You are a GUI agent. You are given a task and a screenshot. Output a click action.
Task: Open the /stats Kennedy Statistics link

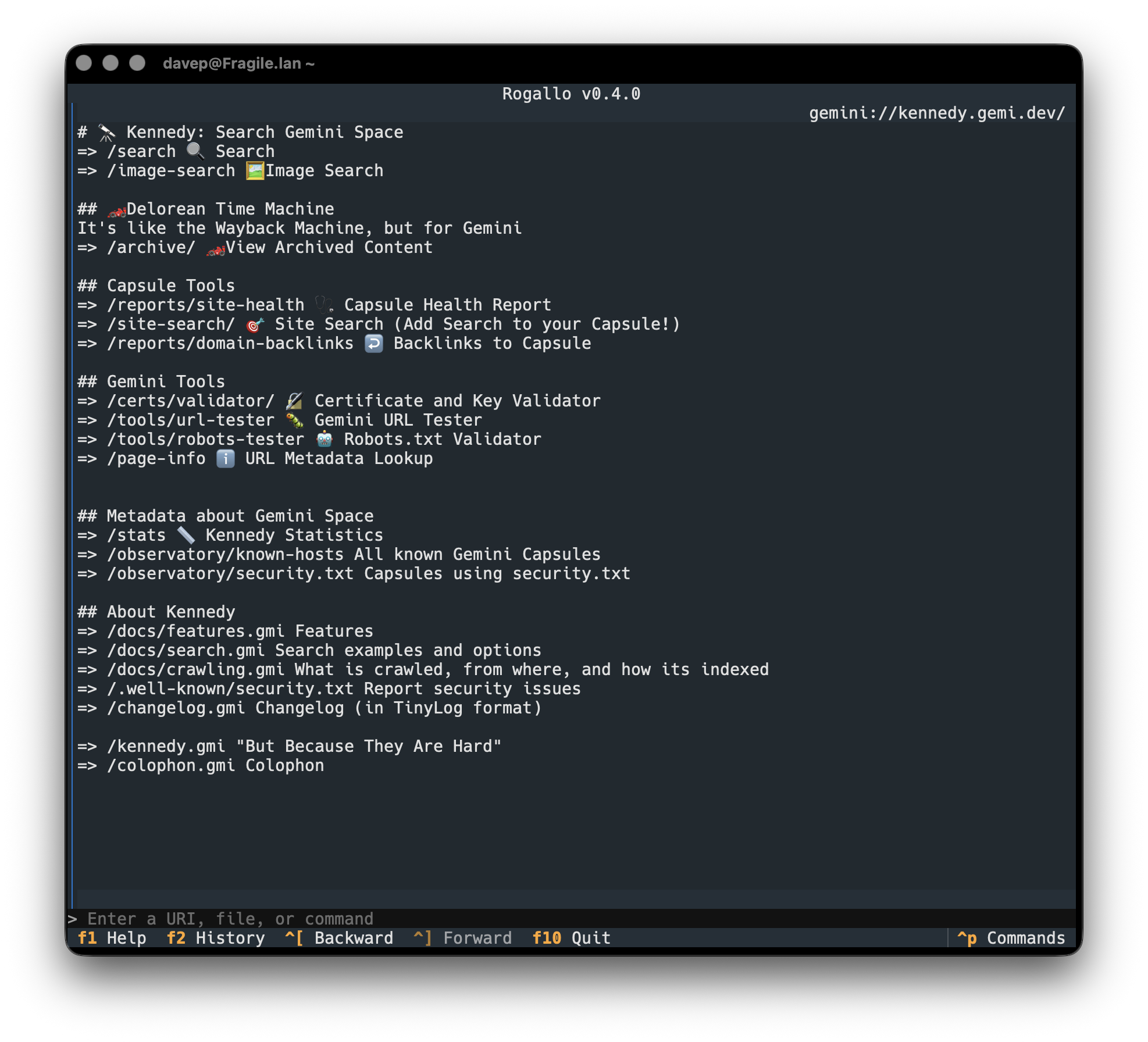click(x=230, y=536)
